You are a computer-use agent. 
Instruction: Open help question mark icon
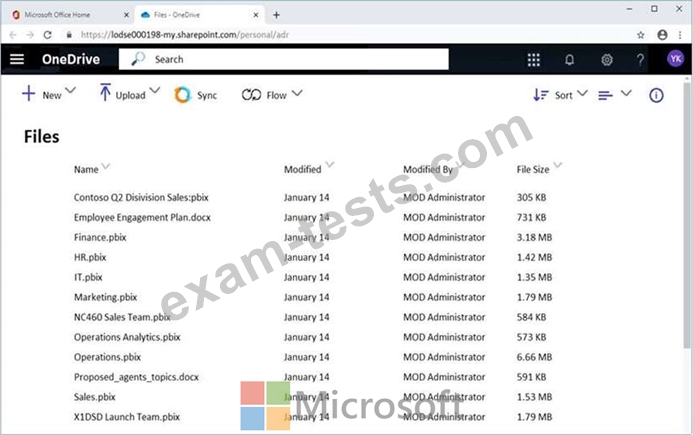point(640,60)
